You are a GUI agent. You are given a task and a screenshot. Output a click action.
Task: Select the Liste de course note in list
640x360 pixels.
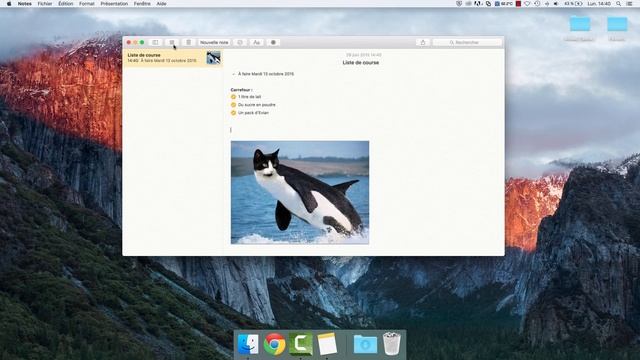[173, 58]
